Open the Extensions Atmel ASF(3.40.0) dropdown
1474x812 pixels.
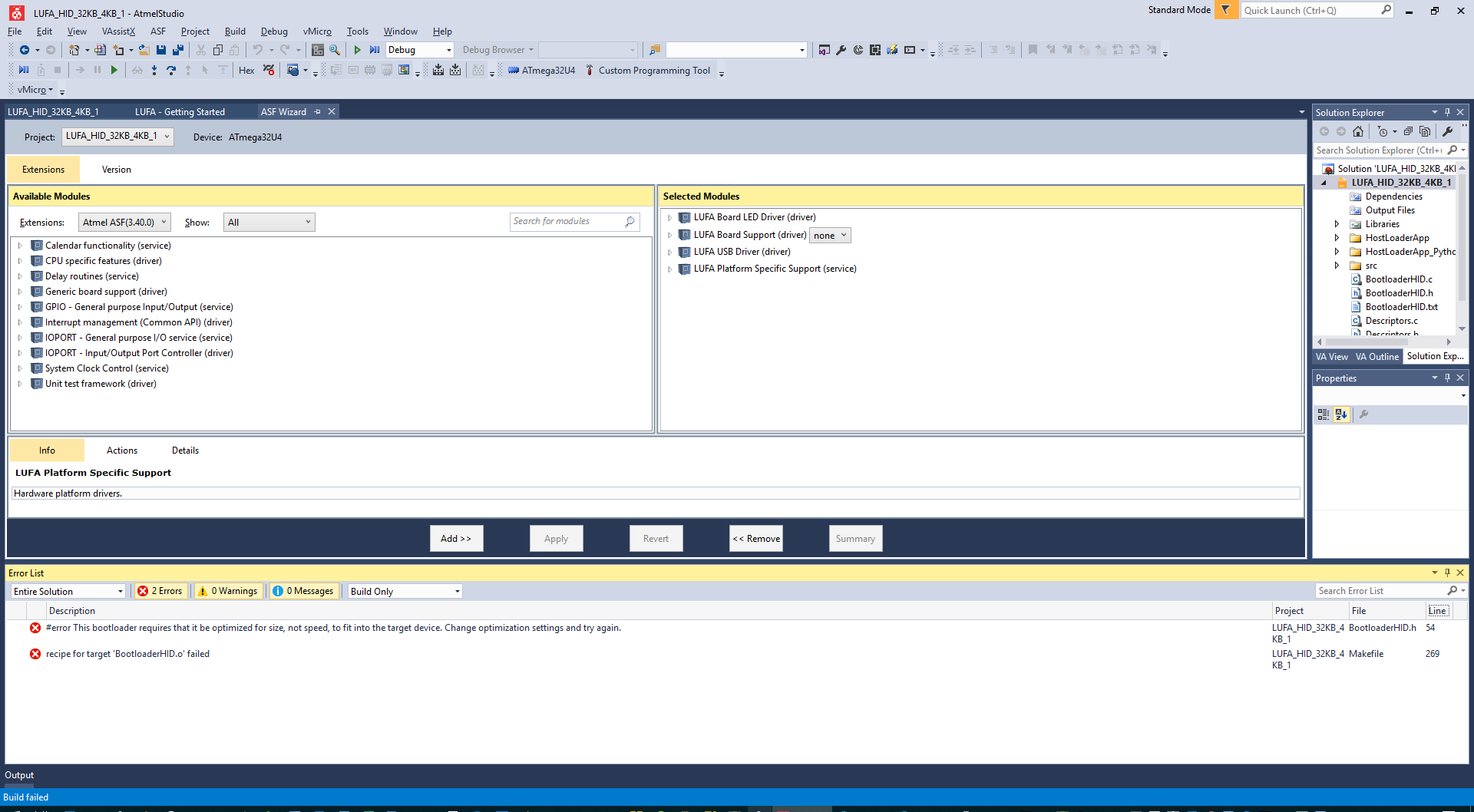(x=124, y=223)
